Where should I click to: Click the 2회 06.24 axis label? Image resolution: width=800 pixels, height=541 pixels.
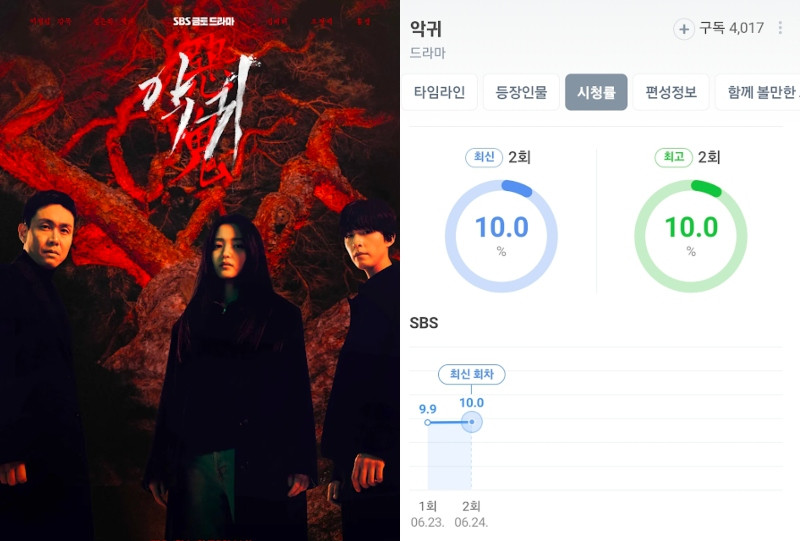pos(471,514)
